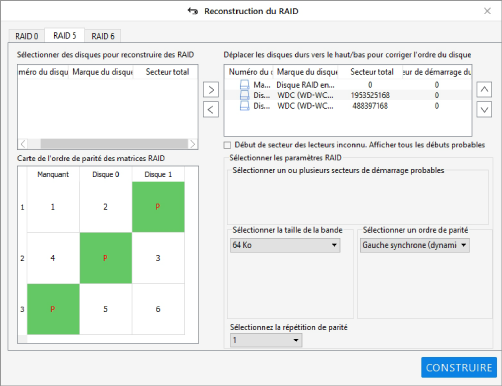Click the 'Disque 1' column header in the parity map
The image size is (502, 386).
[x=158, y=174]
